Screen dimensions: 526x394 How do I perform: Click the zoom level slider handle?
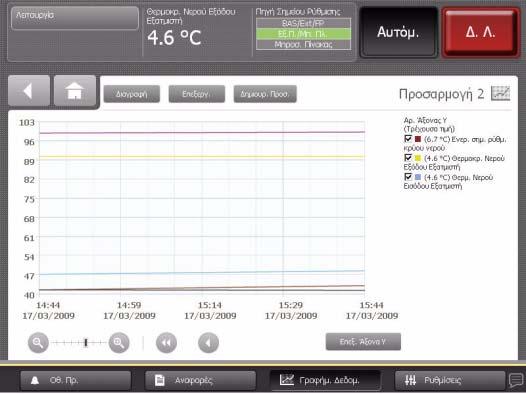pos(86,343)
